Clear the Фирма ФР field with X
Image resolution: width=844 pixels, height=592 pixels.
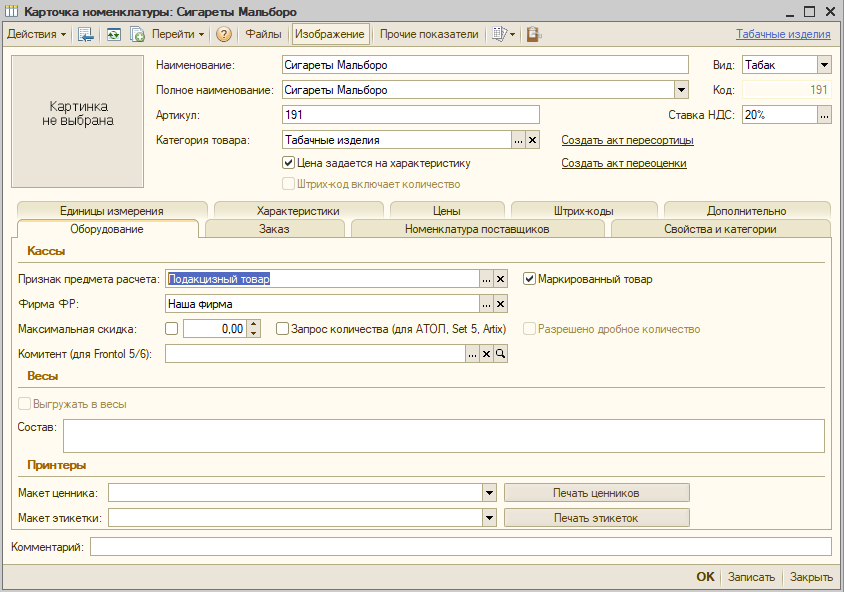(501, 304)
